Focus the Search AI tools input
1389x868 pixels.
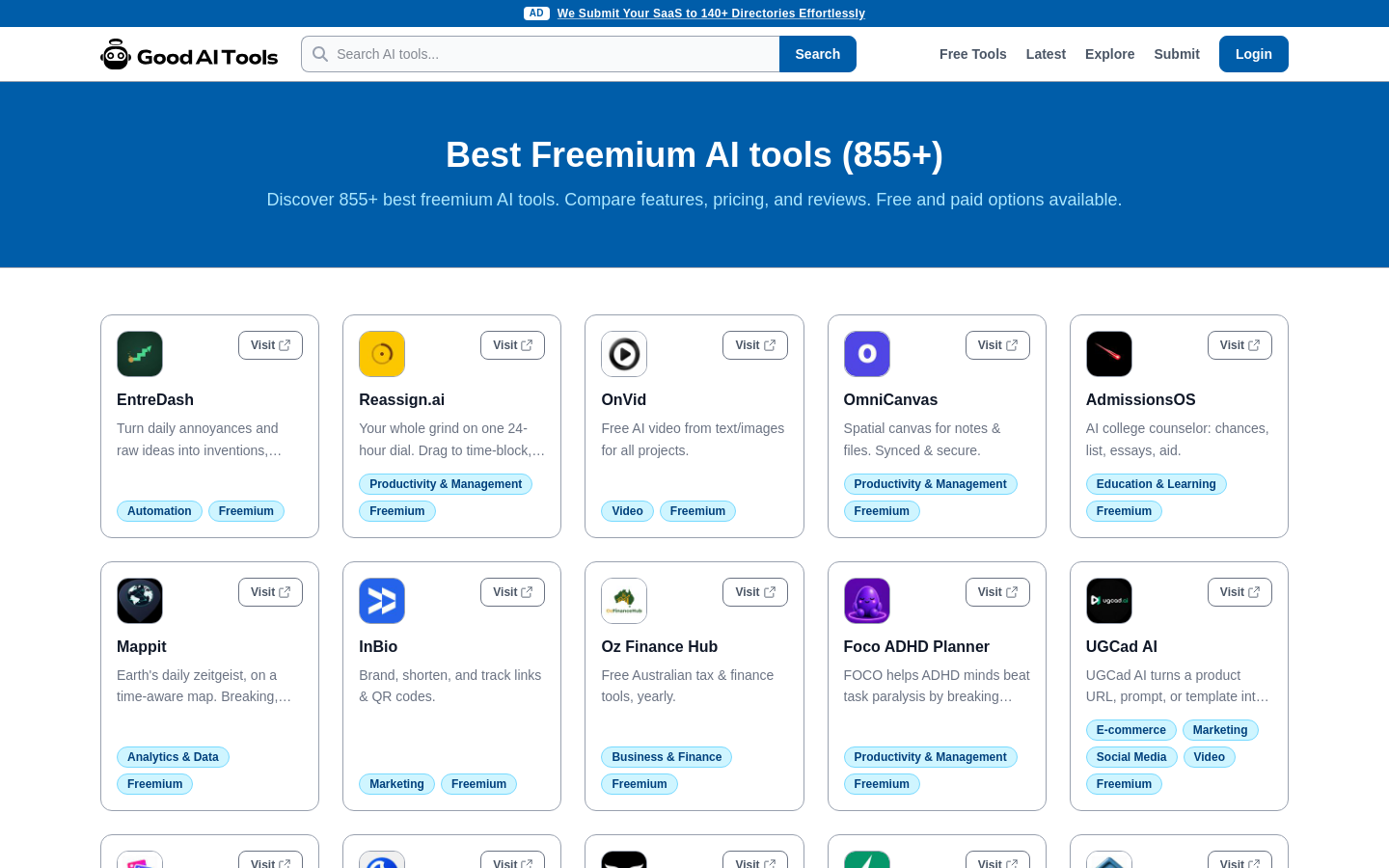click(x=540, y=54)
